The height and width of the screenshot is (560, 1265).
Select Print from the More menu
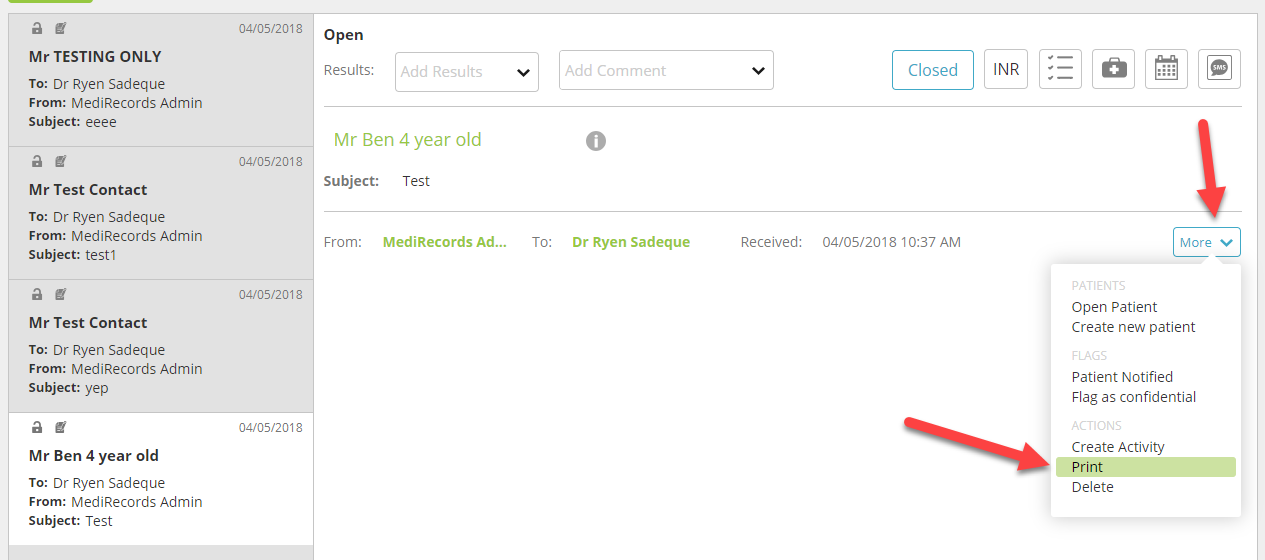click(x=1146, y=467)
